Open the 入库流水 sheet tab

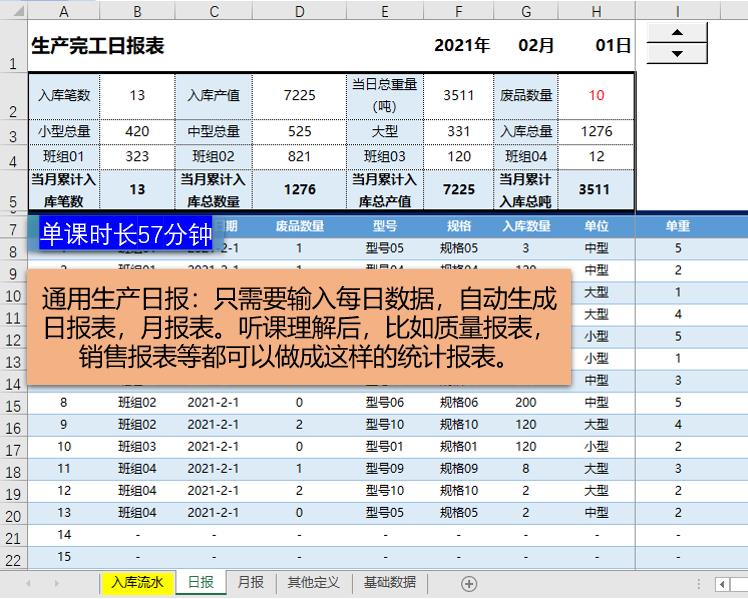pyautogui.click(x=138, y=582)
